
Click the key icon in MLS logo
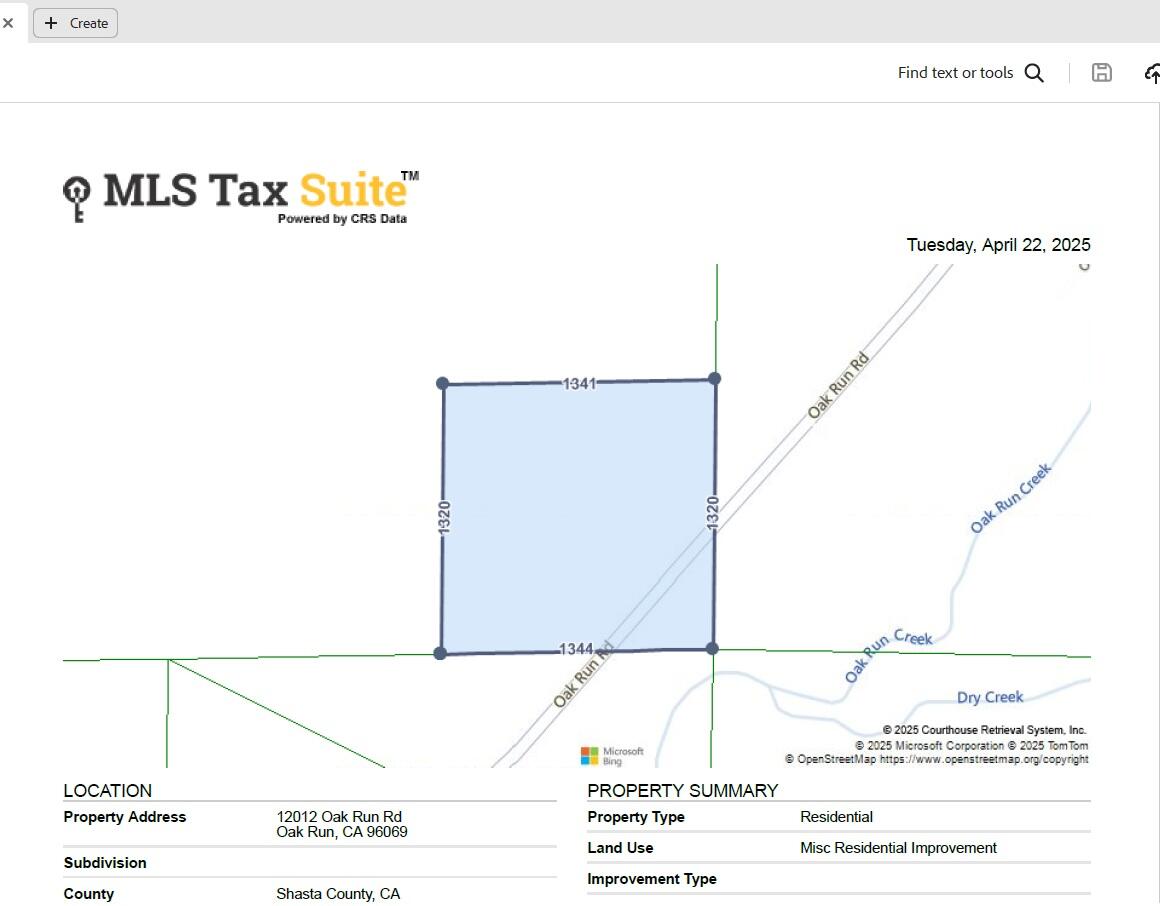coord(77,198)
